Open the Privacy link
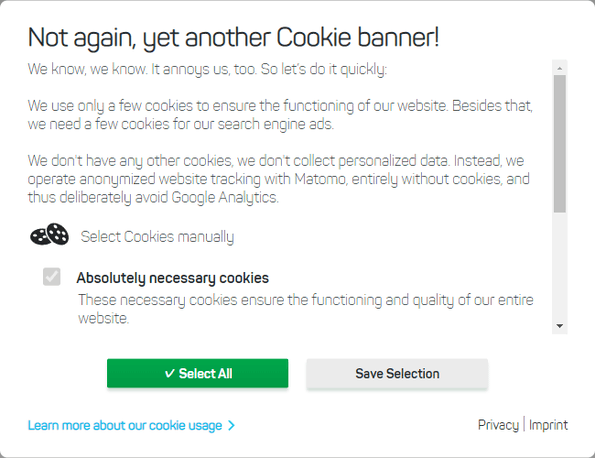 [x=498, y=425]
